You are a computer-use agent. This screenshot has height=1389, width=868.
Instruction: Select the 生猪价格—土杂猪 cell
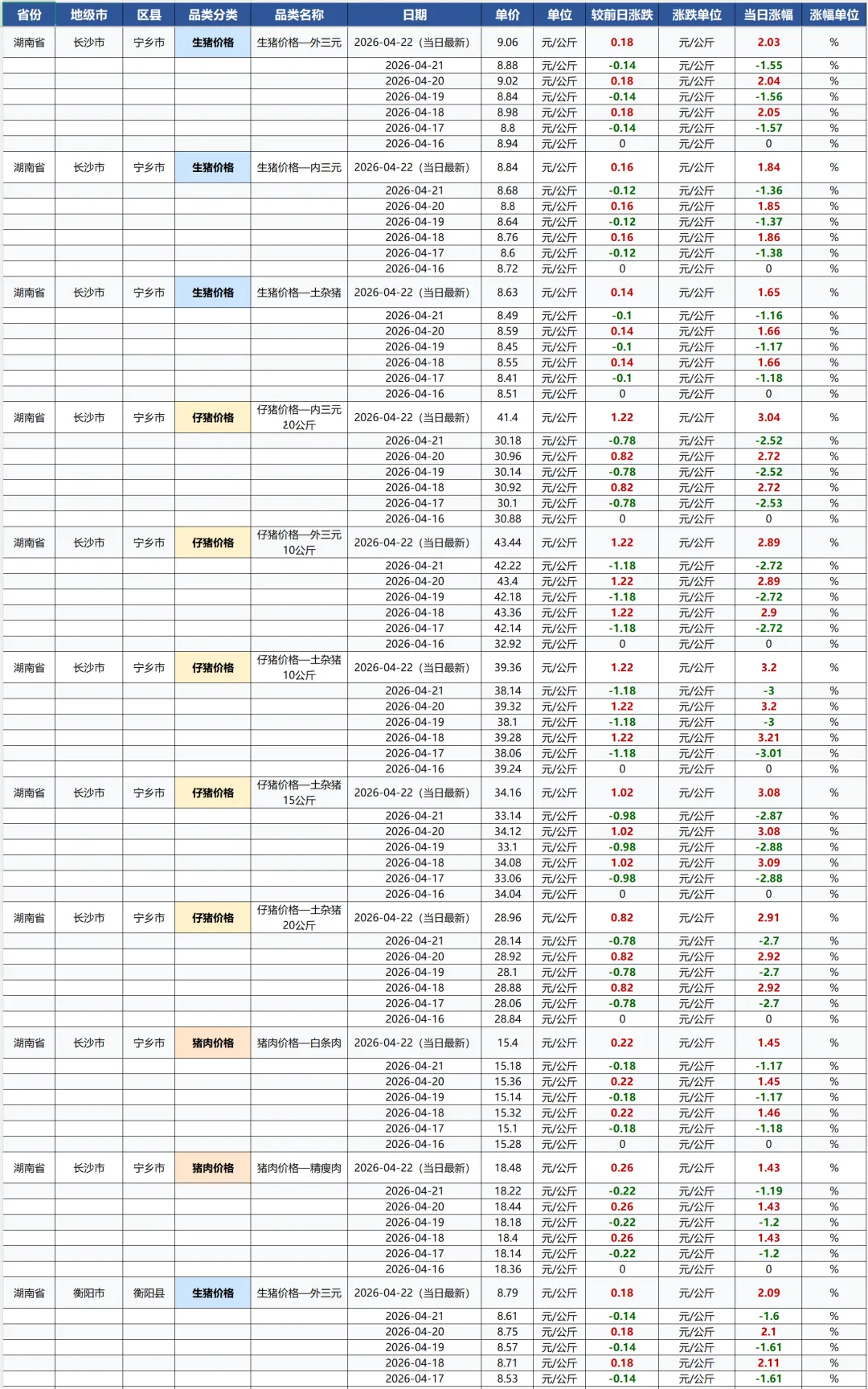(299, 293)
